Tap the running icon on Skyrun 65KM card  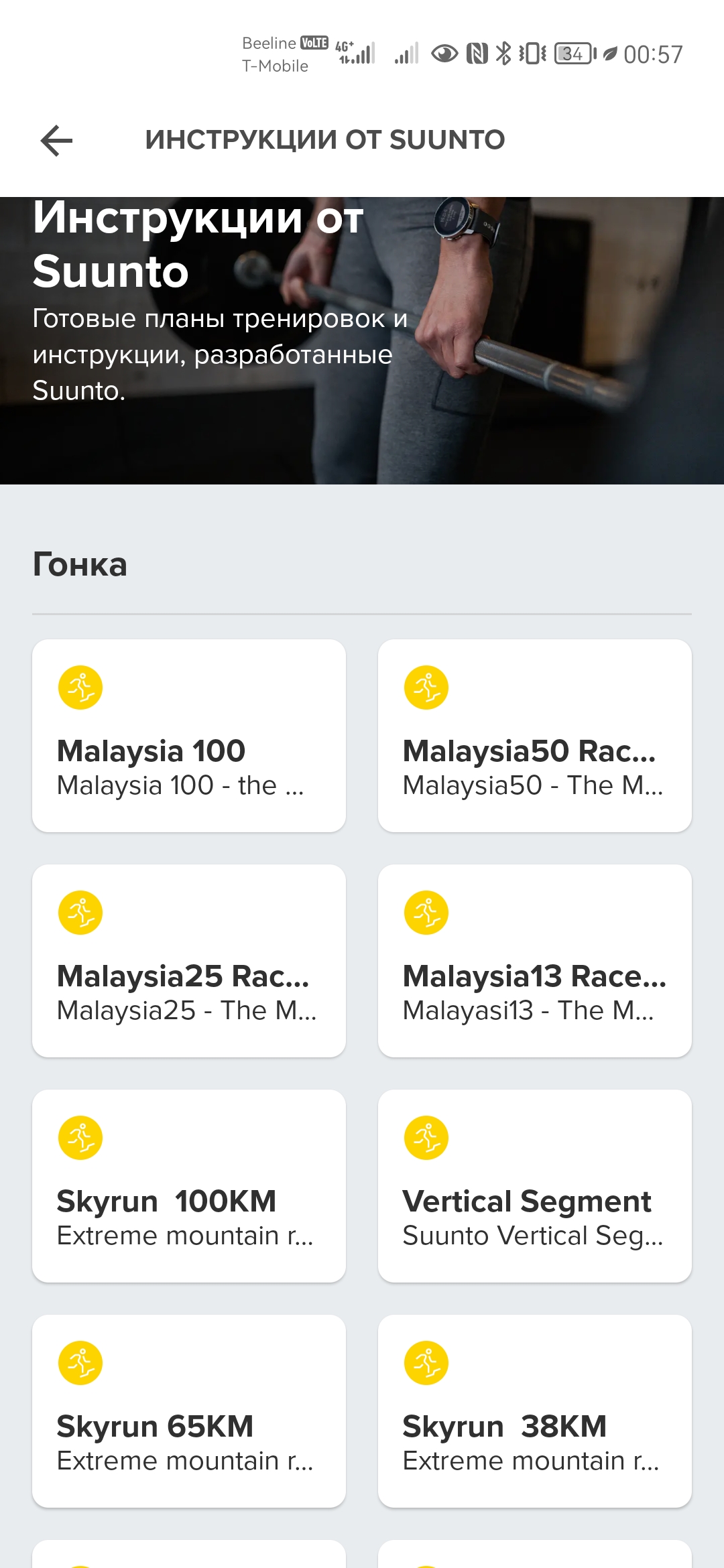(x=80, y=1363)
